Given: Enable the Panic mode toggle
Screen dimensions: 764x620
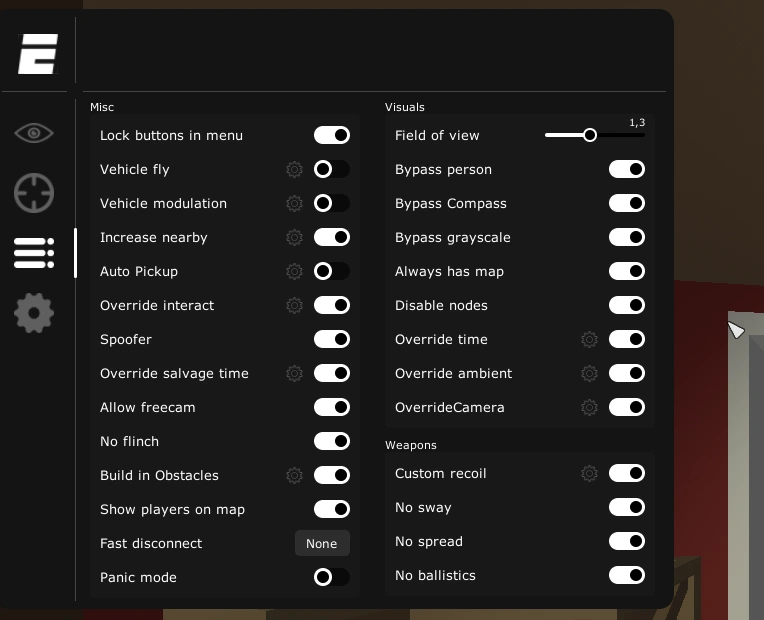Looking at the screenshot, I should (332, 577).
